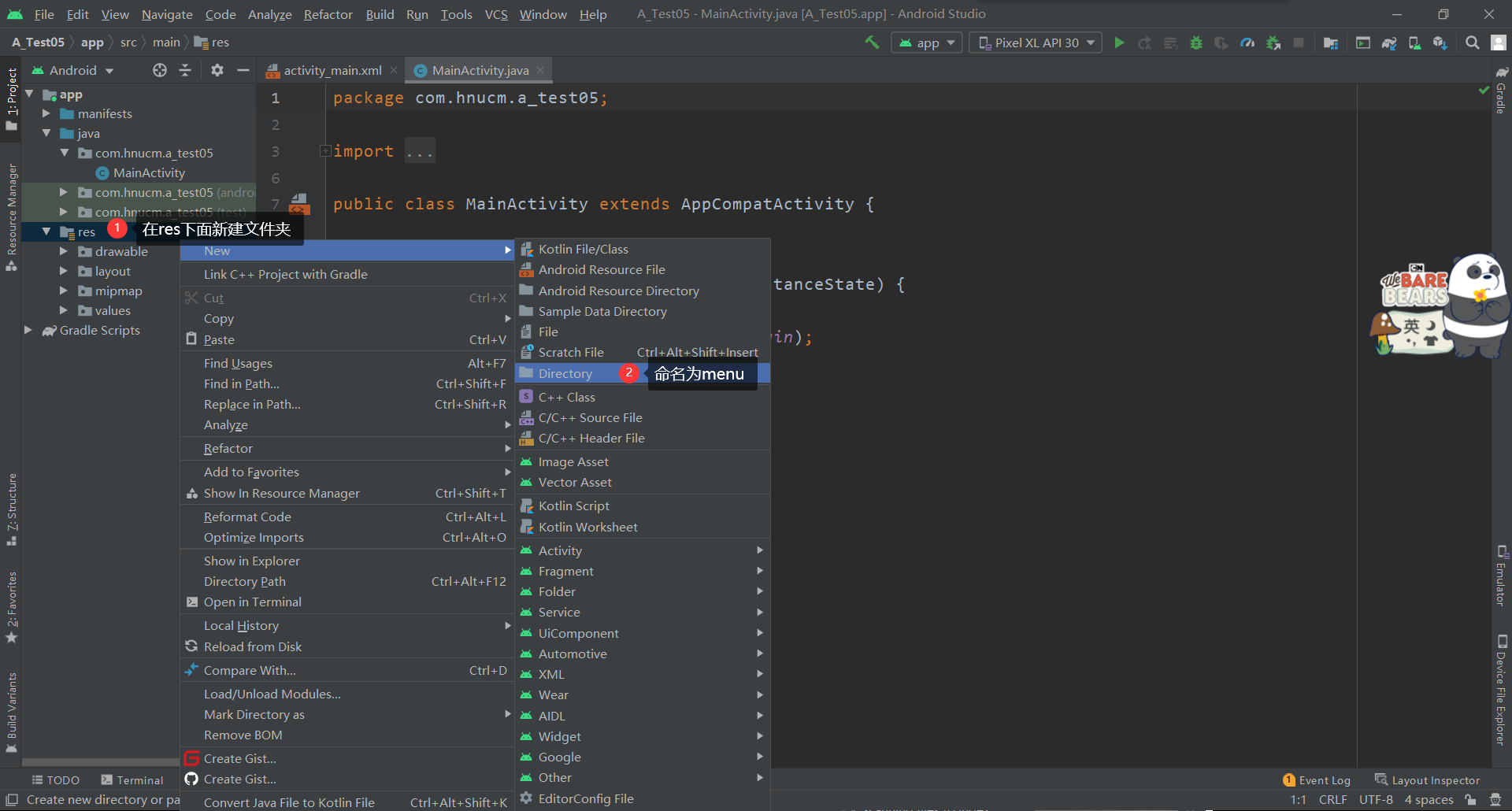Expand the mipmap folder
Image resolution: width=1512 pixels, height=811 pixels.
64,291
